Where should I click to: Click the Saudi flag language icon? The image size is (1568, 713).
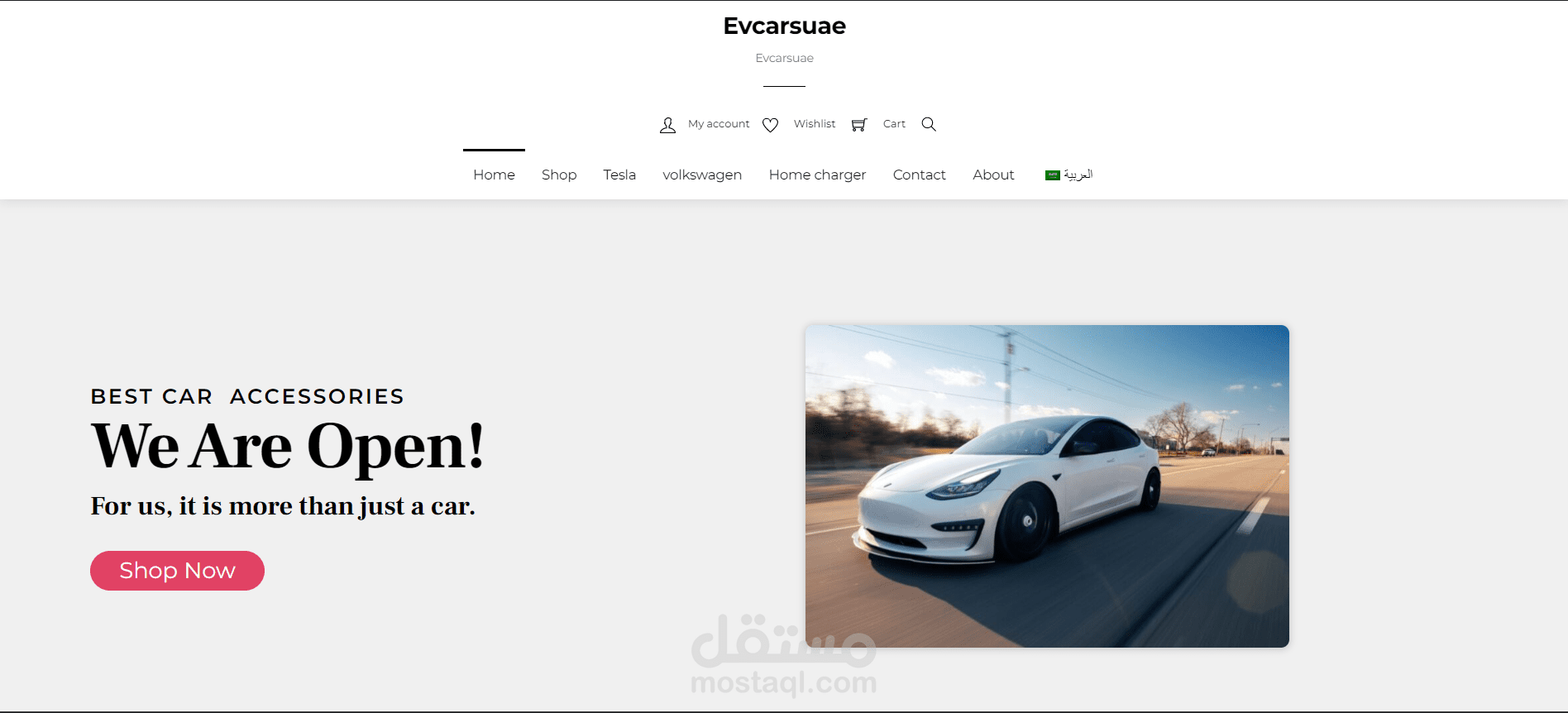pyautogui.click(x=1052, y=175)
